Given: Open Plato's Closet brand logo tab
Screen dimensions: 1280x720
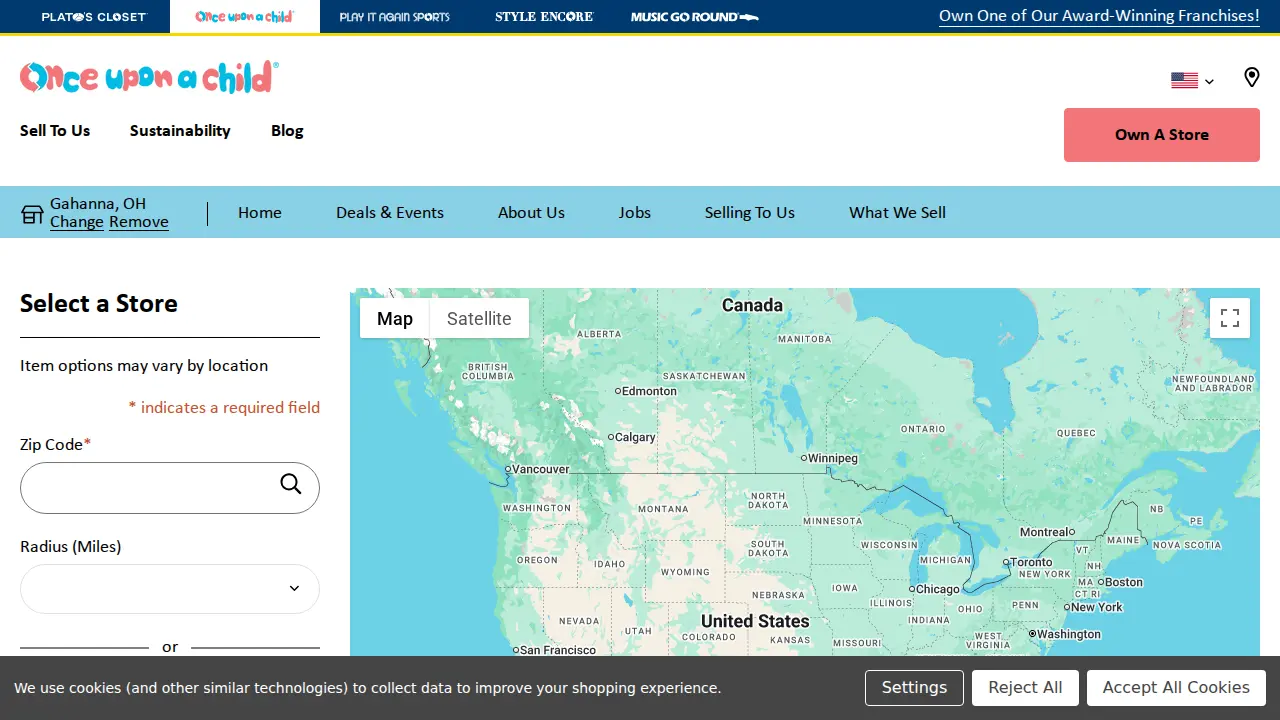Looking at the screenshot, I should tap(94, 17).
